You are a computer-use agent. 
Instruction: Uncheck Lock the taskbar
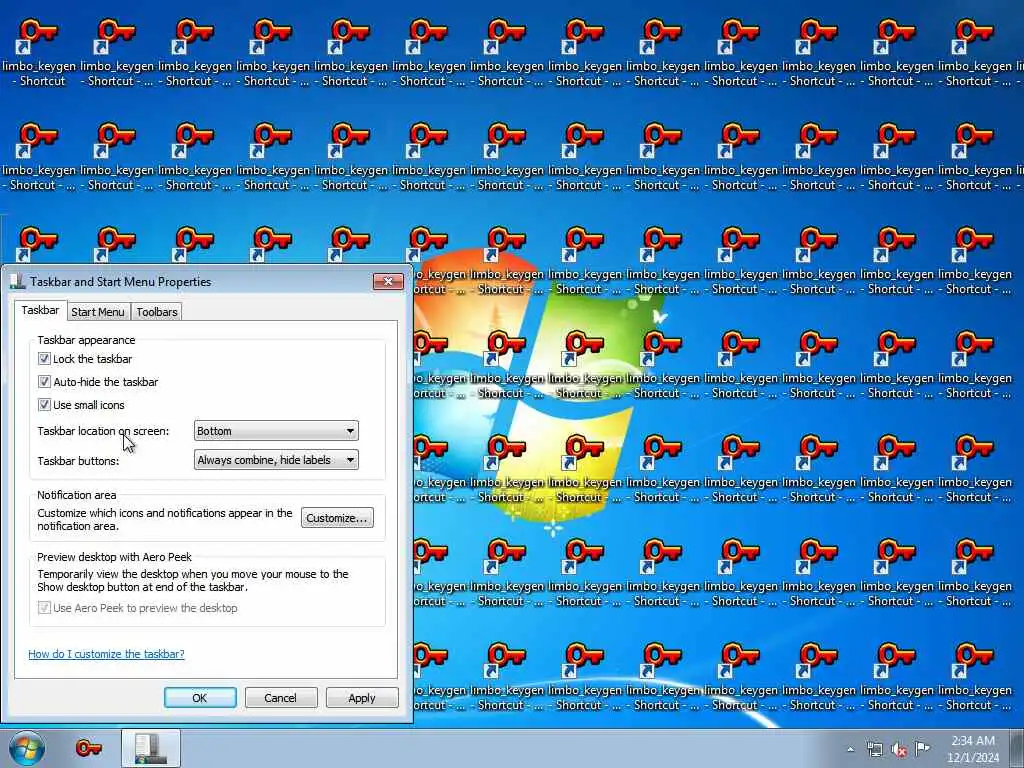click(44, 359)
